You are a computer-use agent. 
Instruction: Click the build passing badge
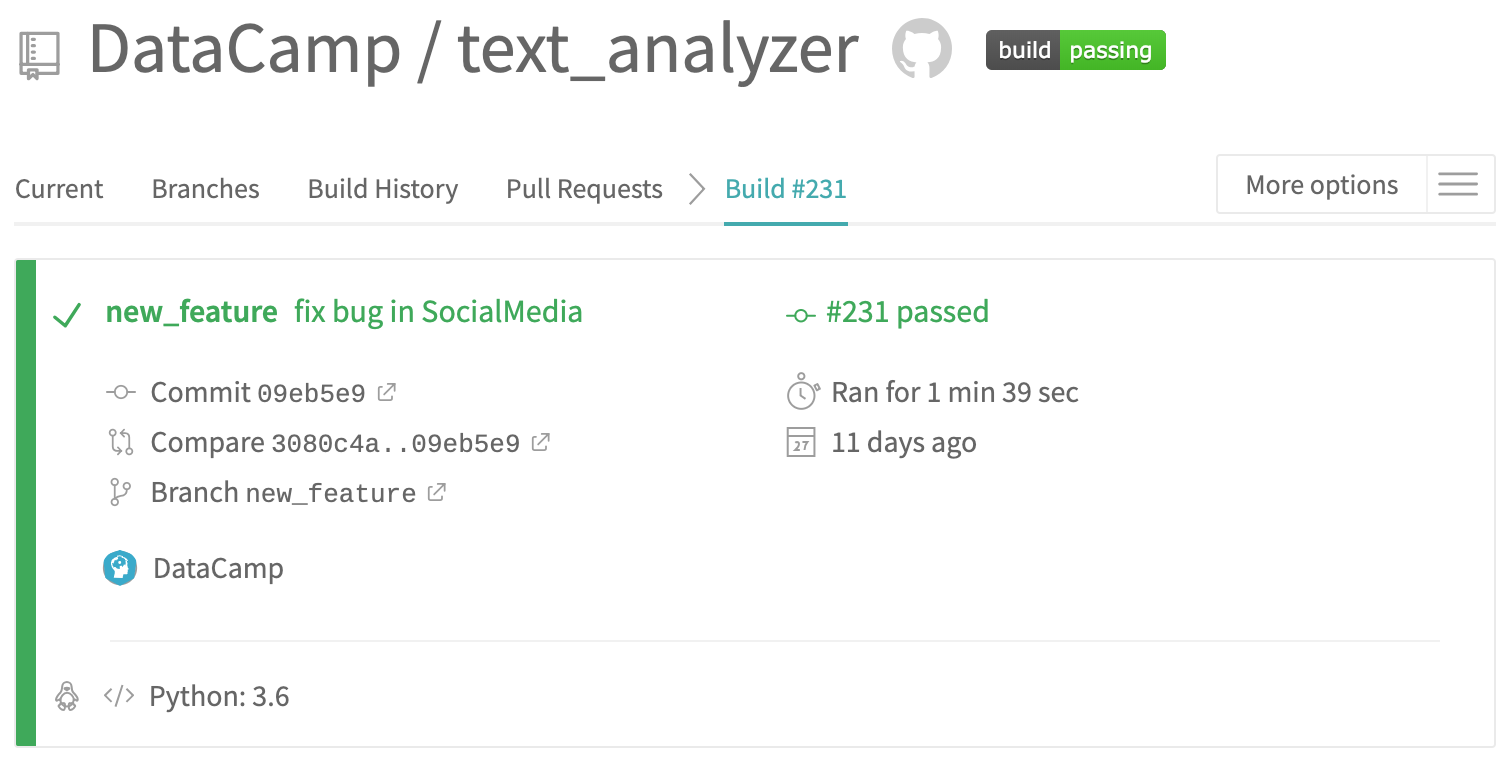pyautogui.click(x=1075, y=50)
